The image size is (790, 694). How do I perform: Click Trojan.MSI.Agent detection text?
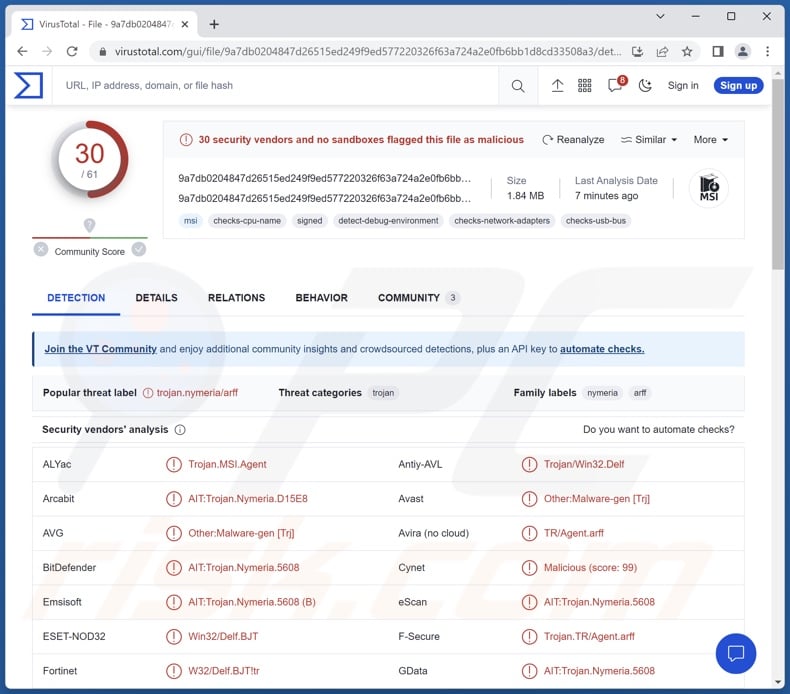click(x=227, y=464)
